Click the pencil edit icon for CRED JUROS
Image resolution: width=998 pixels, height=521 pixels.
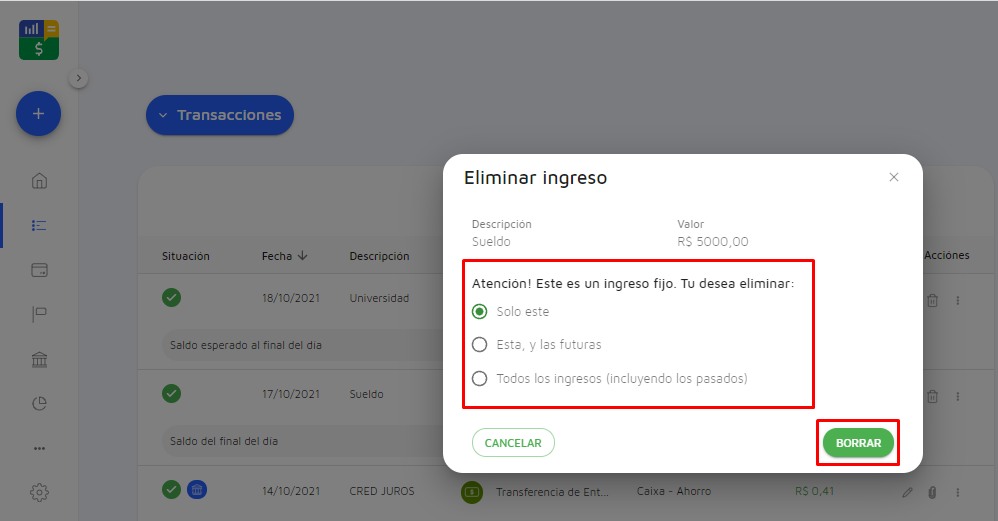907,492
